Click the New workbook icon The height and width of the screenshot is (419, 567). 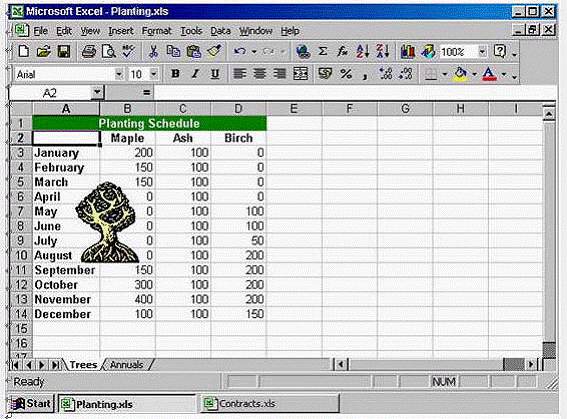[24, 52]
